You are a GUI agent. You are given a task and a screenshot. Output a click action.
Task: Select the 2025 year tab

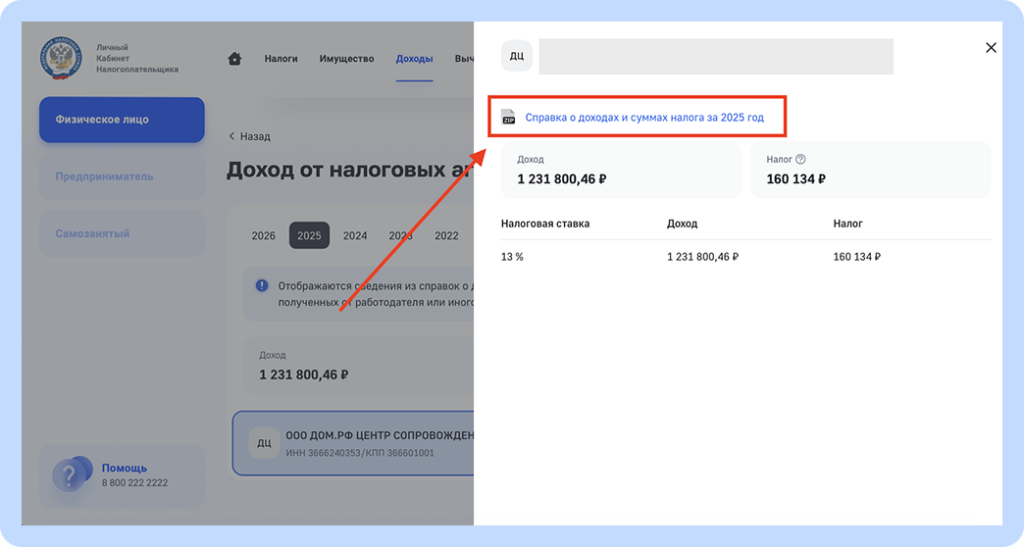coord(310,236)
